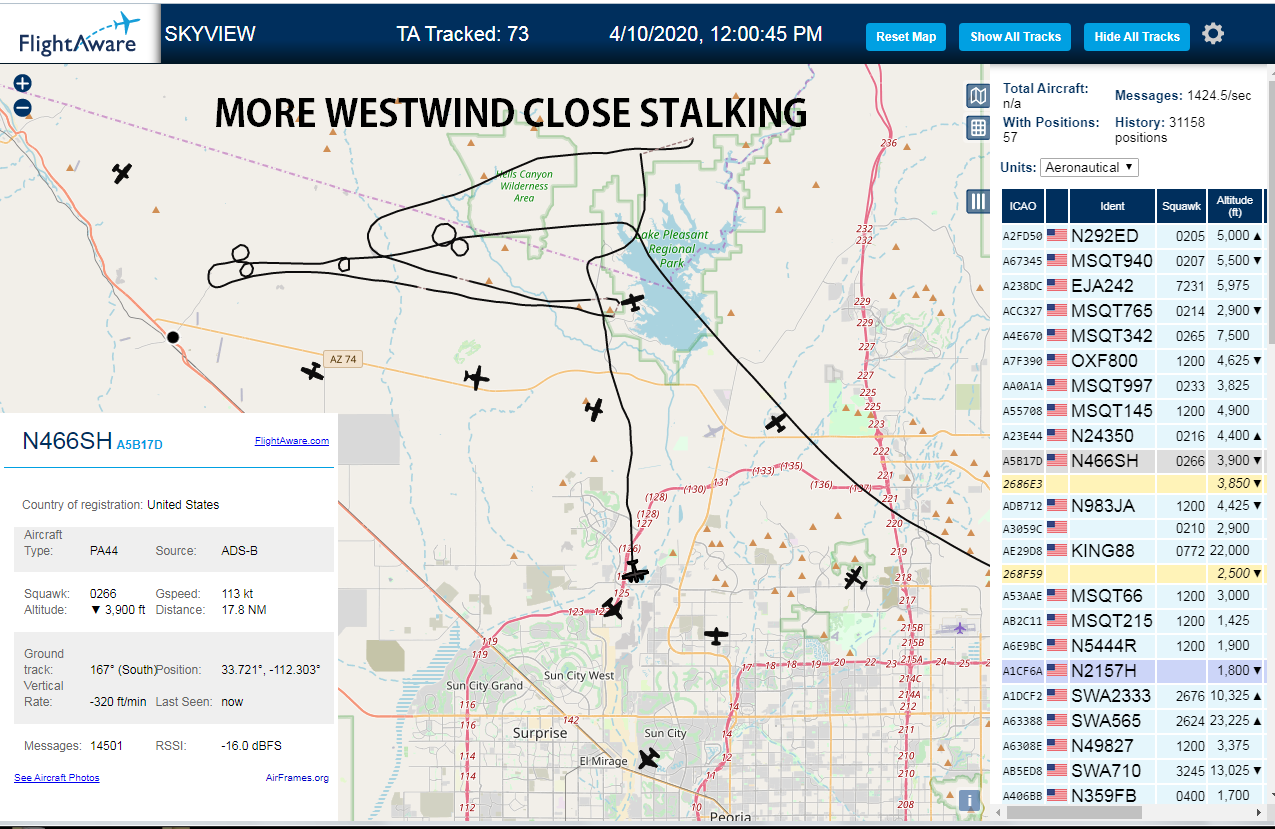Click the SKYVIEW title in the header
This screenshot has height=829, width=1275.
click(210, 34)
